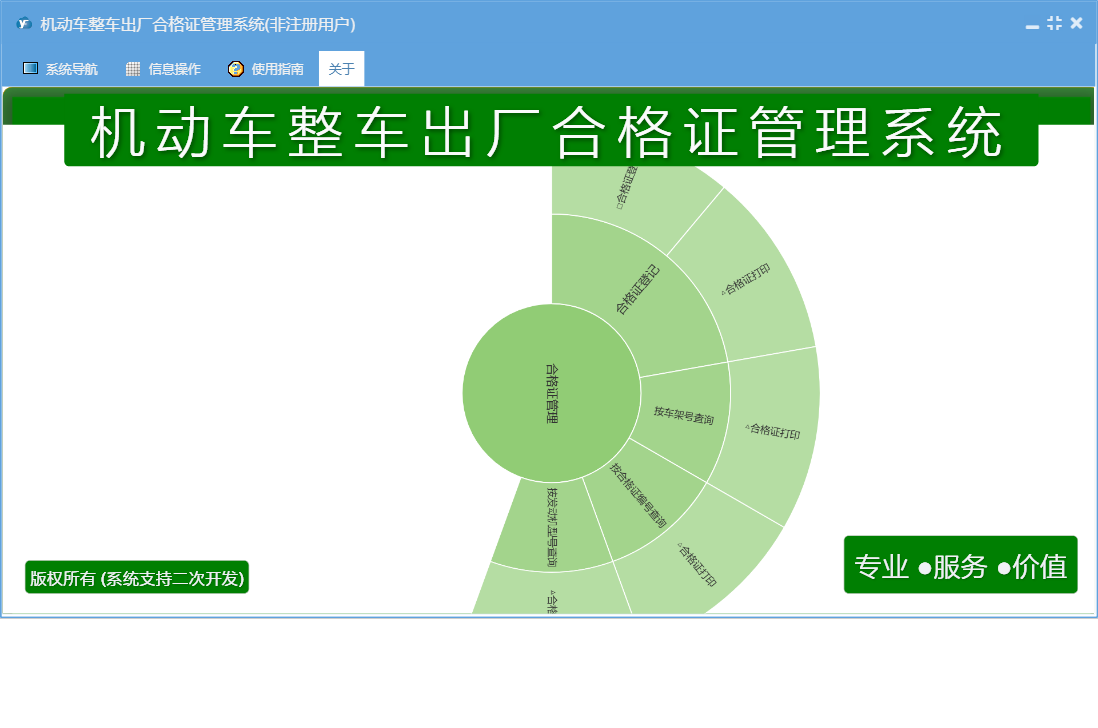Click the 机动车整车出厂合格证管理系统 green banner
This screenshot has height=728, width=1098.
[551, 133]
